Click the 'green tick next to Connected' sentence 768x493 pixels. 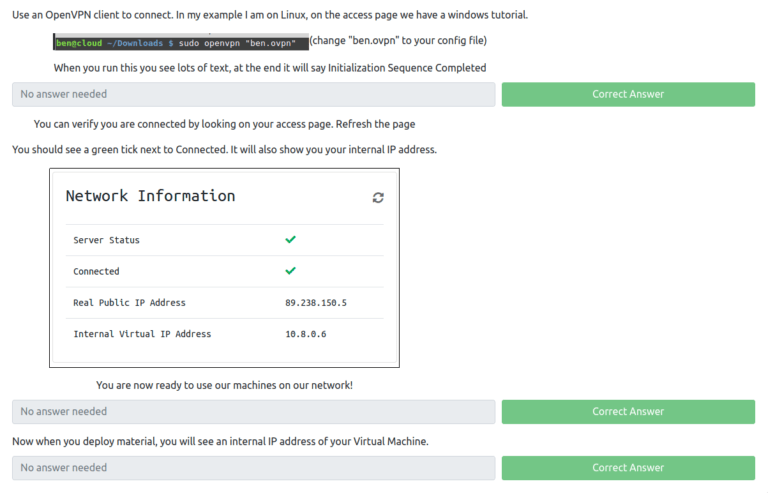pyautogui.click(x=224, y=149)
